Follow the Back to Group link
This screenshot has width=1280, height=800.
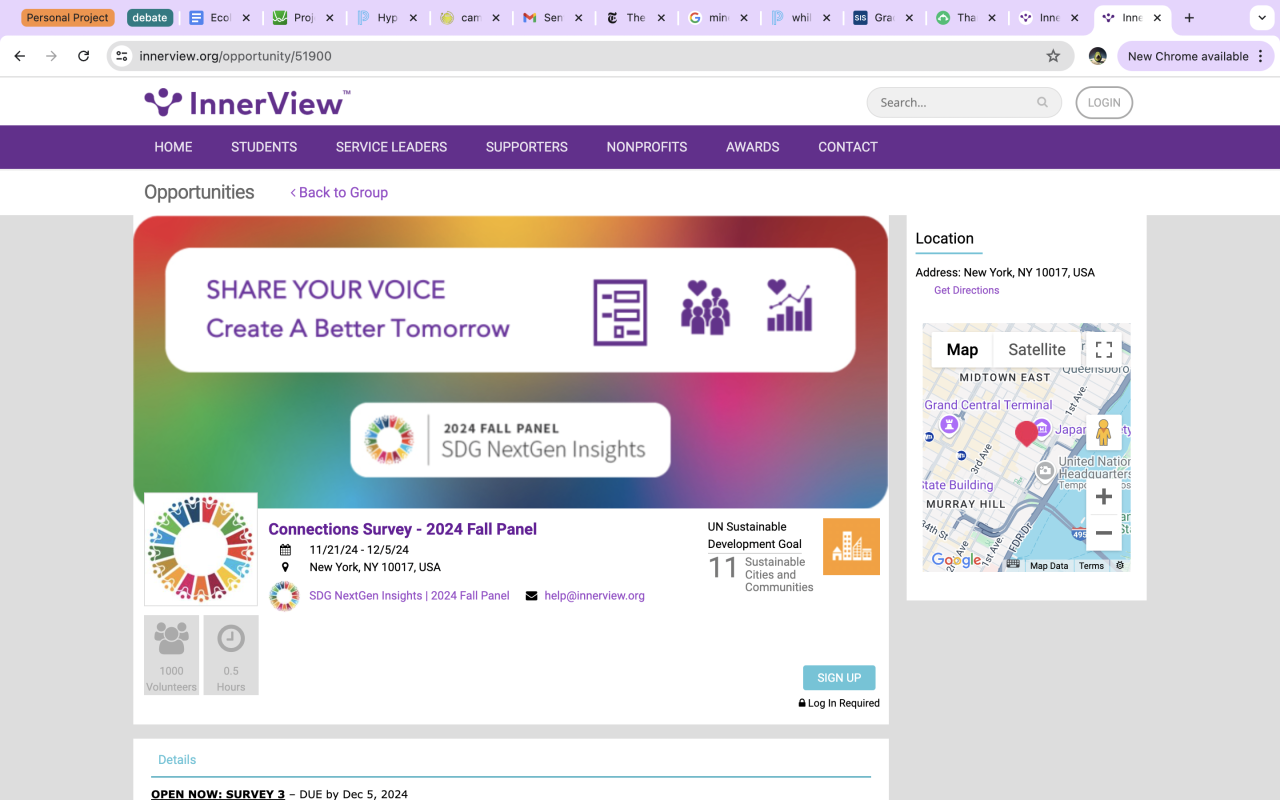[339, 192]
